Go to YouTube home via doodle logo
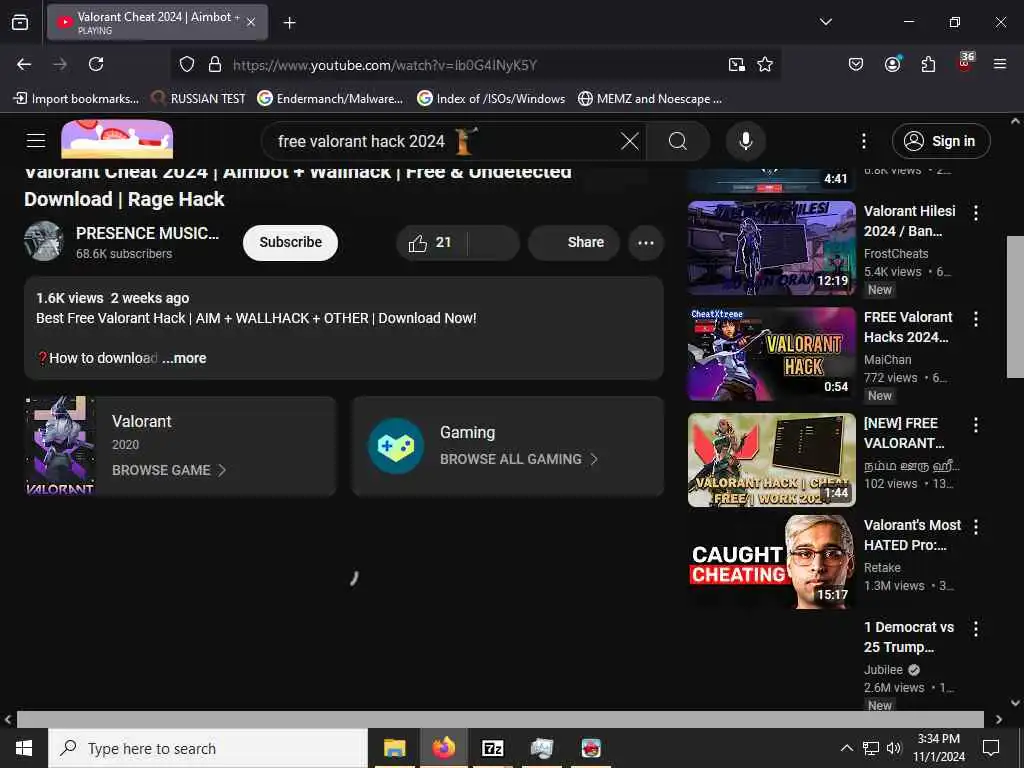 pyautogui.click(x=117, y=139)
